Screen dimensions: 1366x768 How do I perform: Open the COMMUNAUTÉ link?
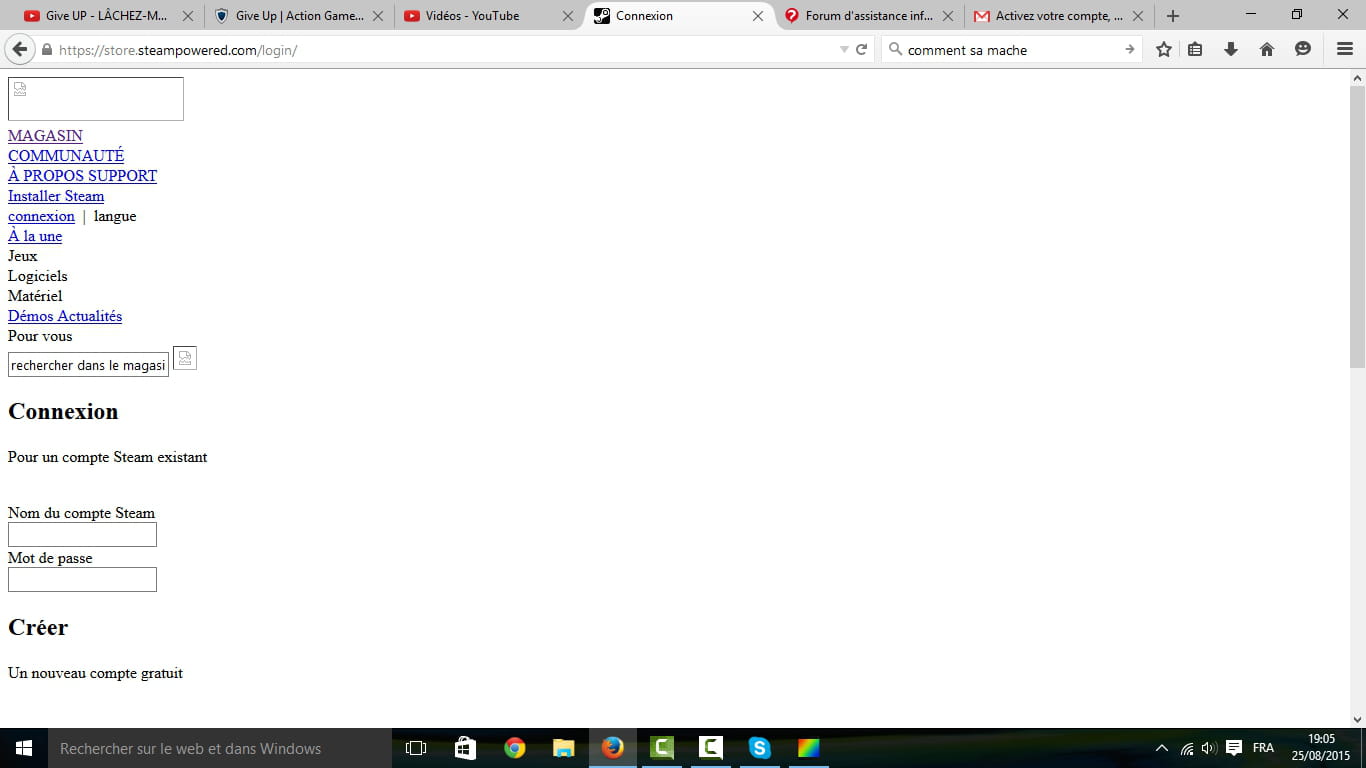coord(66,156)
